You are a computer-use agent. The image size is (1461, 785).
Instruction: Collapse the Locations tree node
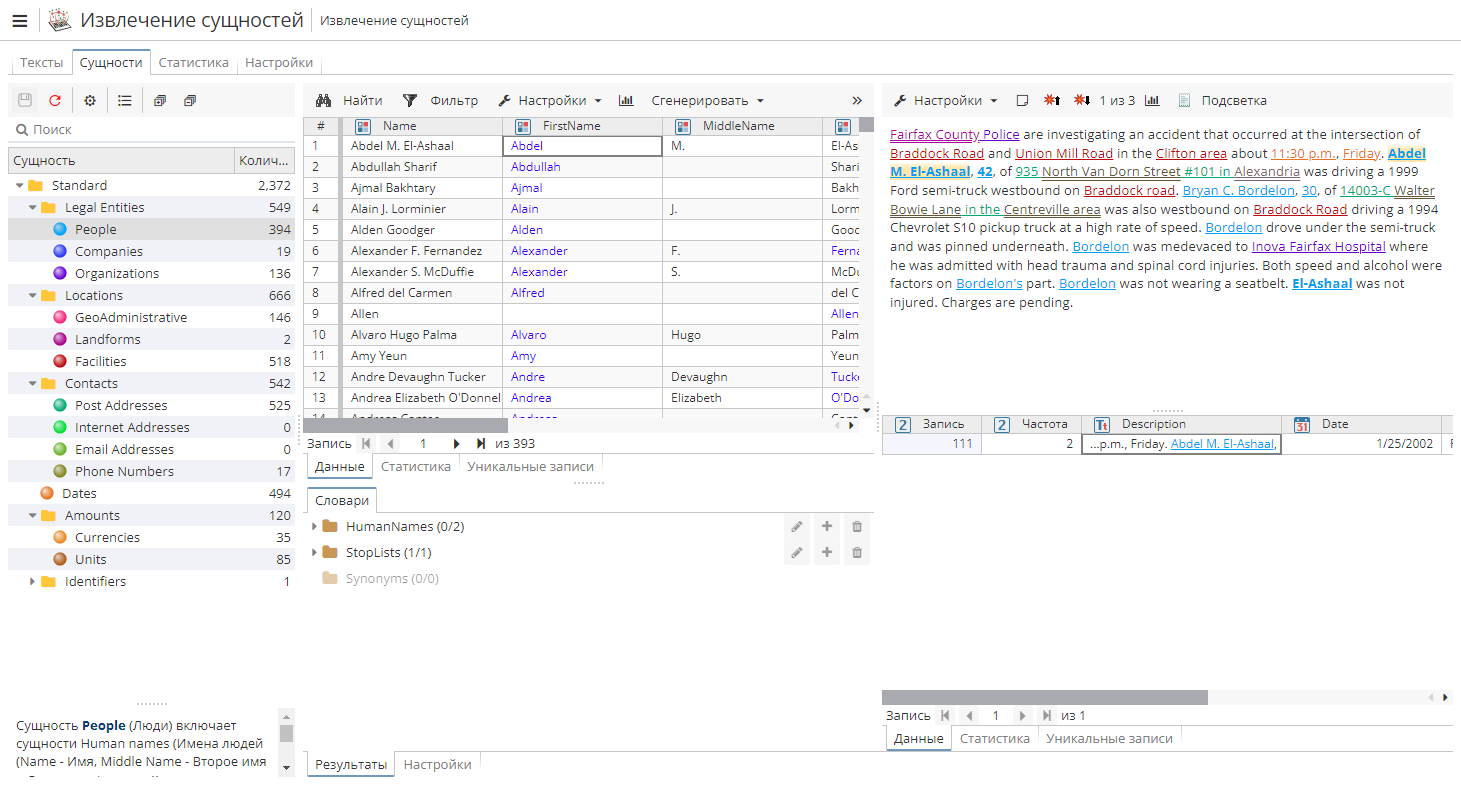point(33,296)
